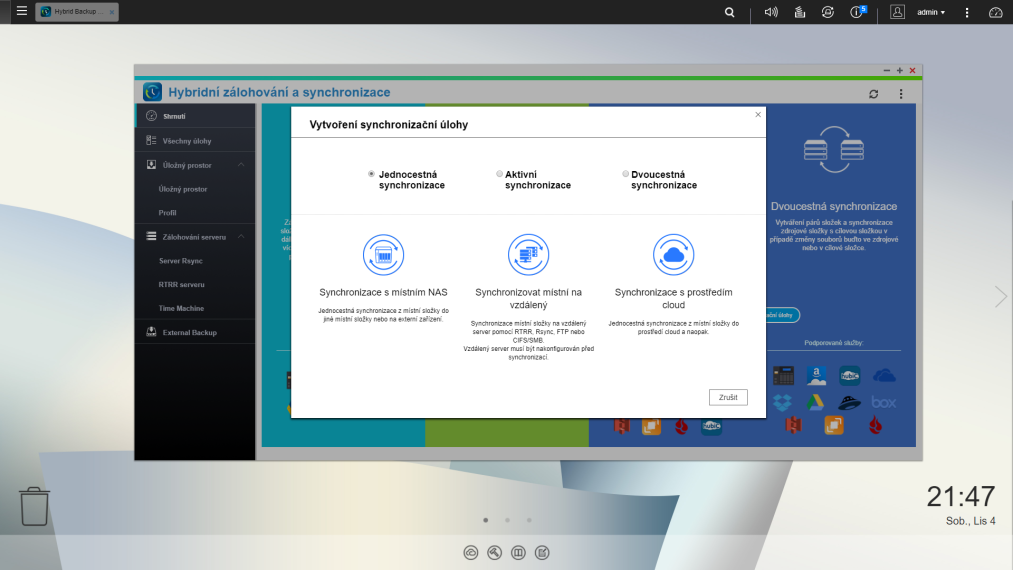Click the second bottom dock icon, wrench

495,553
